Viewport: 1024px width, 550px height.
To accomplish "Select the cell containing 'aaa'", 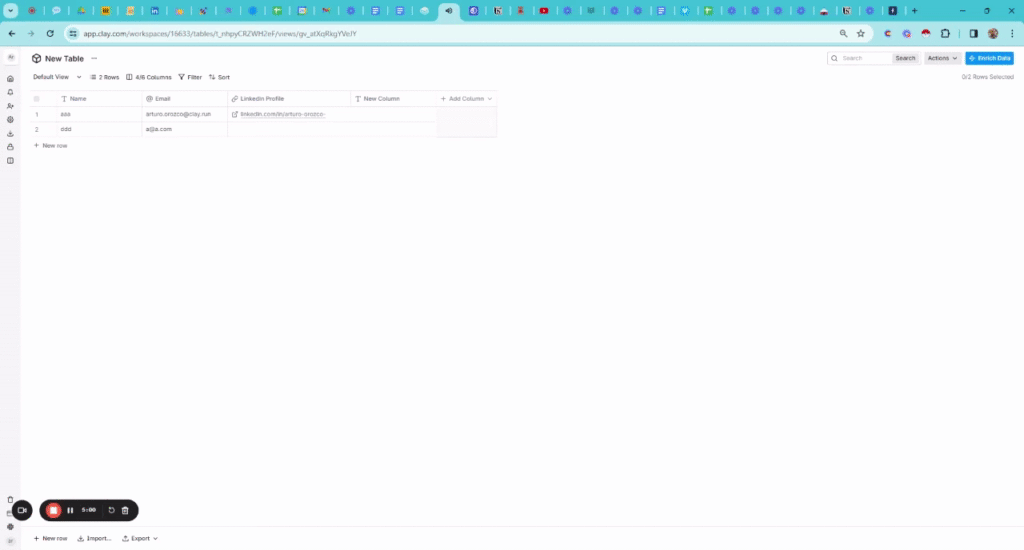I will click(x=99, y=114).
